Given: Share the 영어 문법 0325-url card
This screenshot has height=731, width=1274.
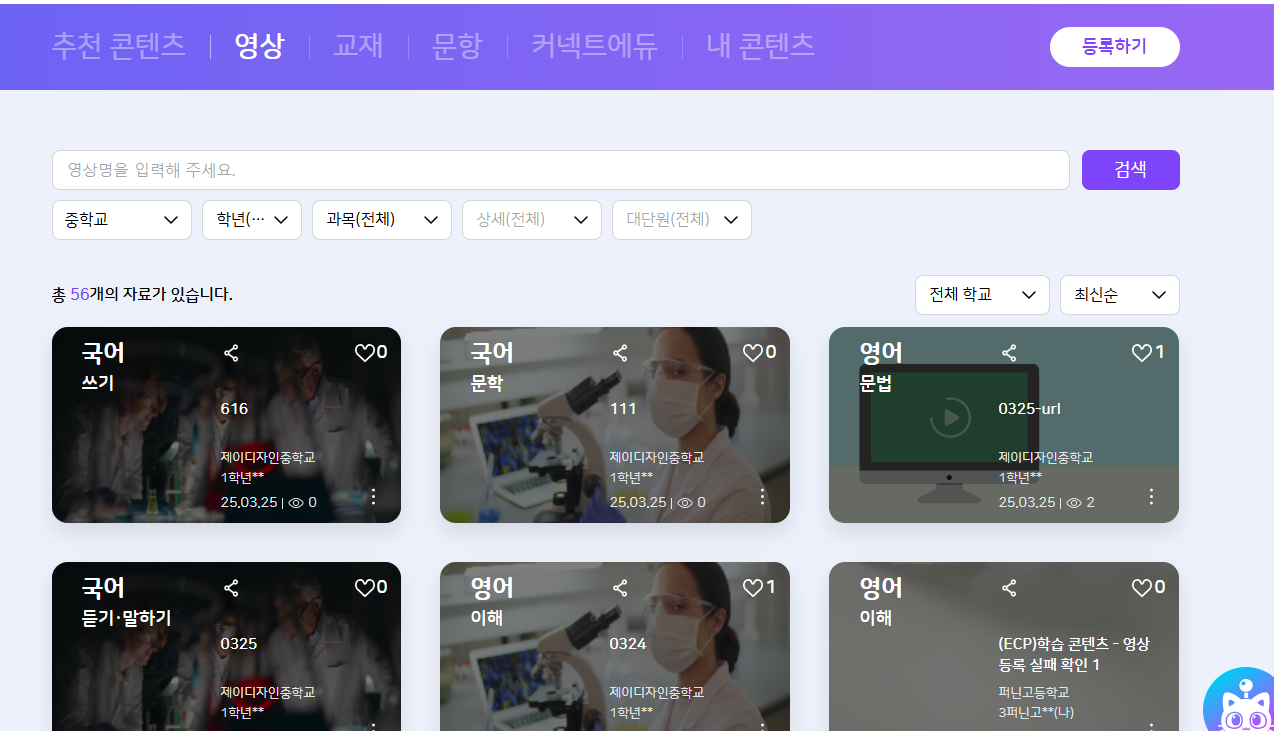Looking at the screenshot, I should 1009,353.
